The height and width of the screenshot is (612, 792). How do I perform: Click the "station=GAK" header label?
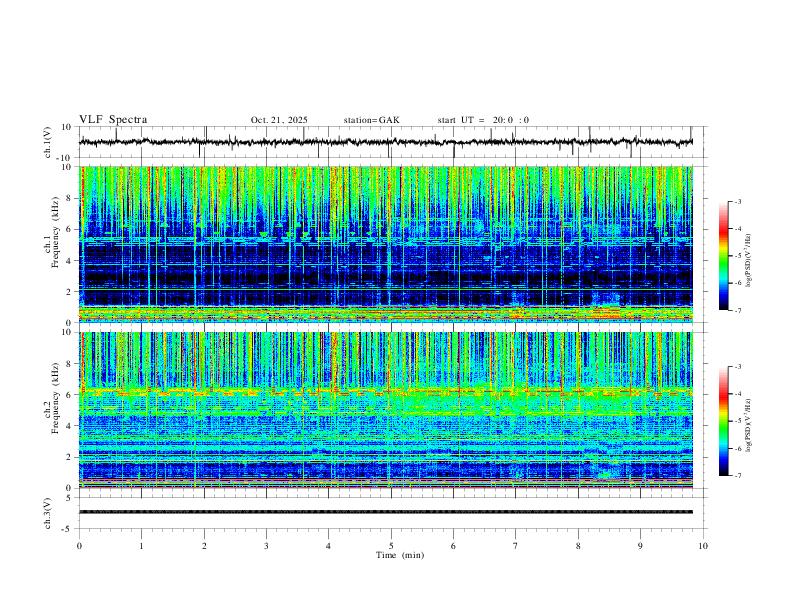(x=371, y=120)
